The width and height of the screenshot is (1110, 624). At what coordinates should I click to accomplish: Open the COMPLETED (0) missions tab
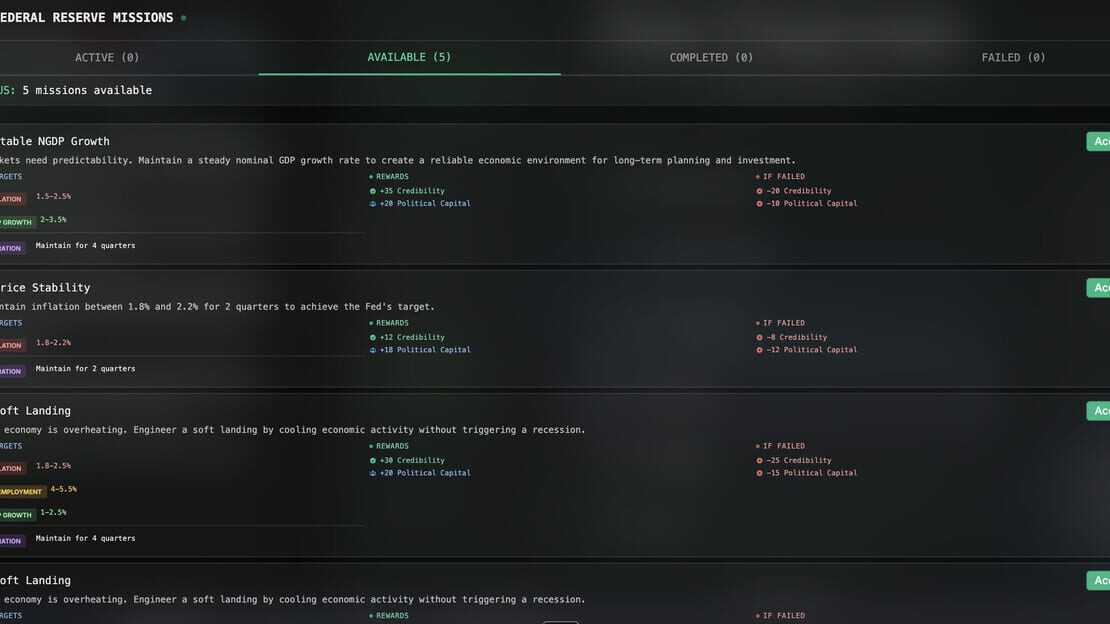pos(711,57)
